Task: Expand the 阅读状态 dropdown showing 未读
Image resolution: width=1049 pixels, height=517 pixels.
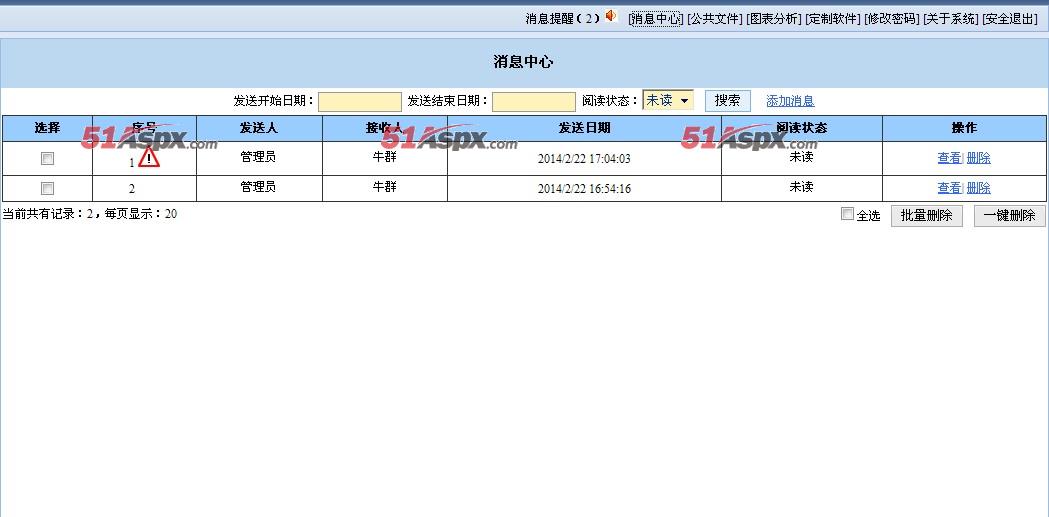Action: tap(668, 101)
